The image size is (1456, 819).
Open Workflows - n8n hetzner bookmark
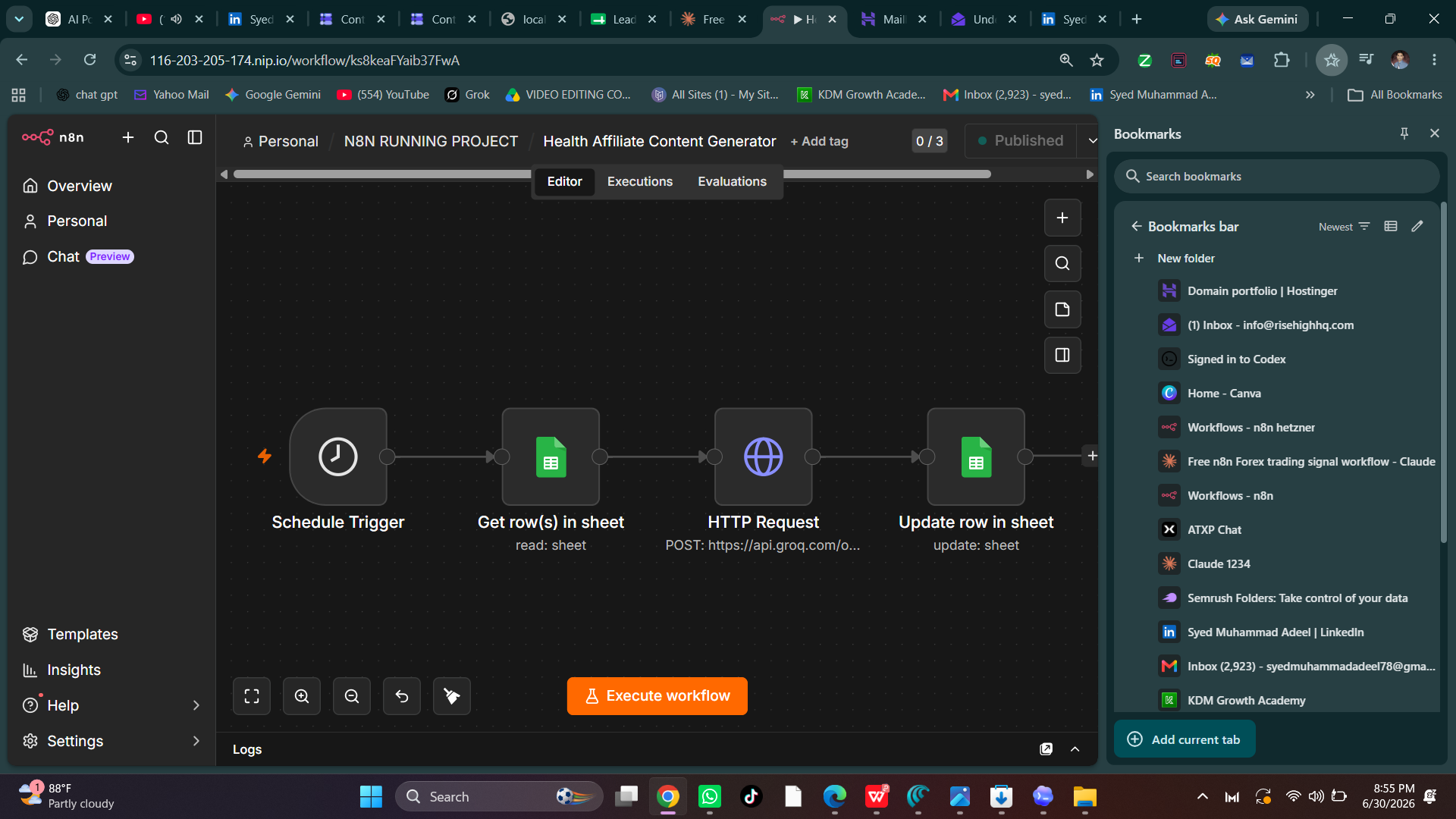[1251, 428]
